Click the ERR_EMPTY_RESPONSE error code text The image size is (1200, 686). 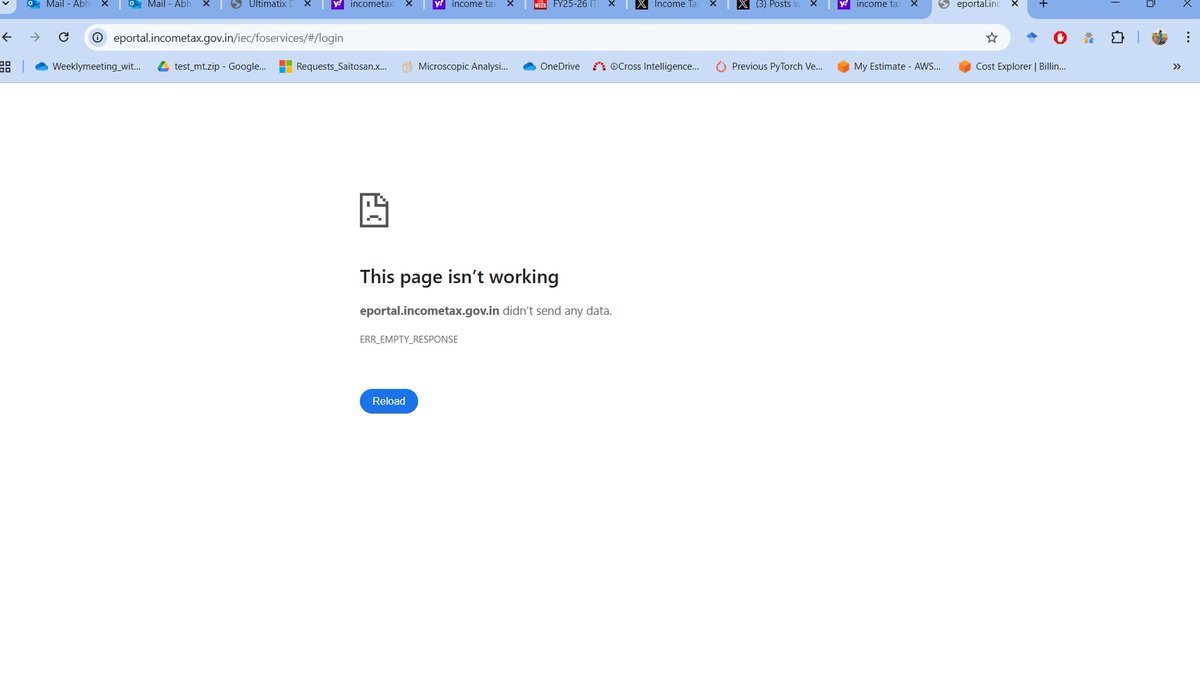tap(409, 340)
